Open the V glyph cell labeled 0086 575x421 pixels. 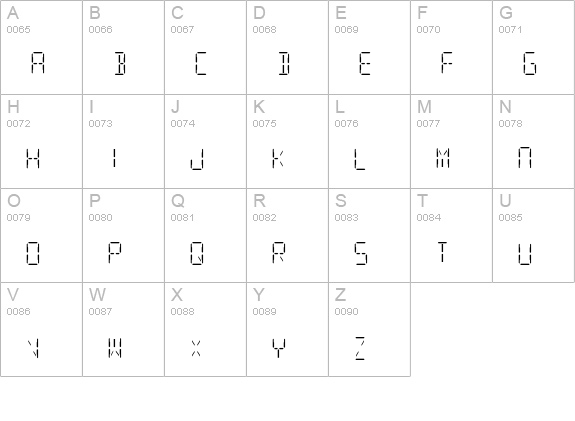point(41,329)
